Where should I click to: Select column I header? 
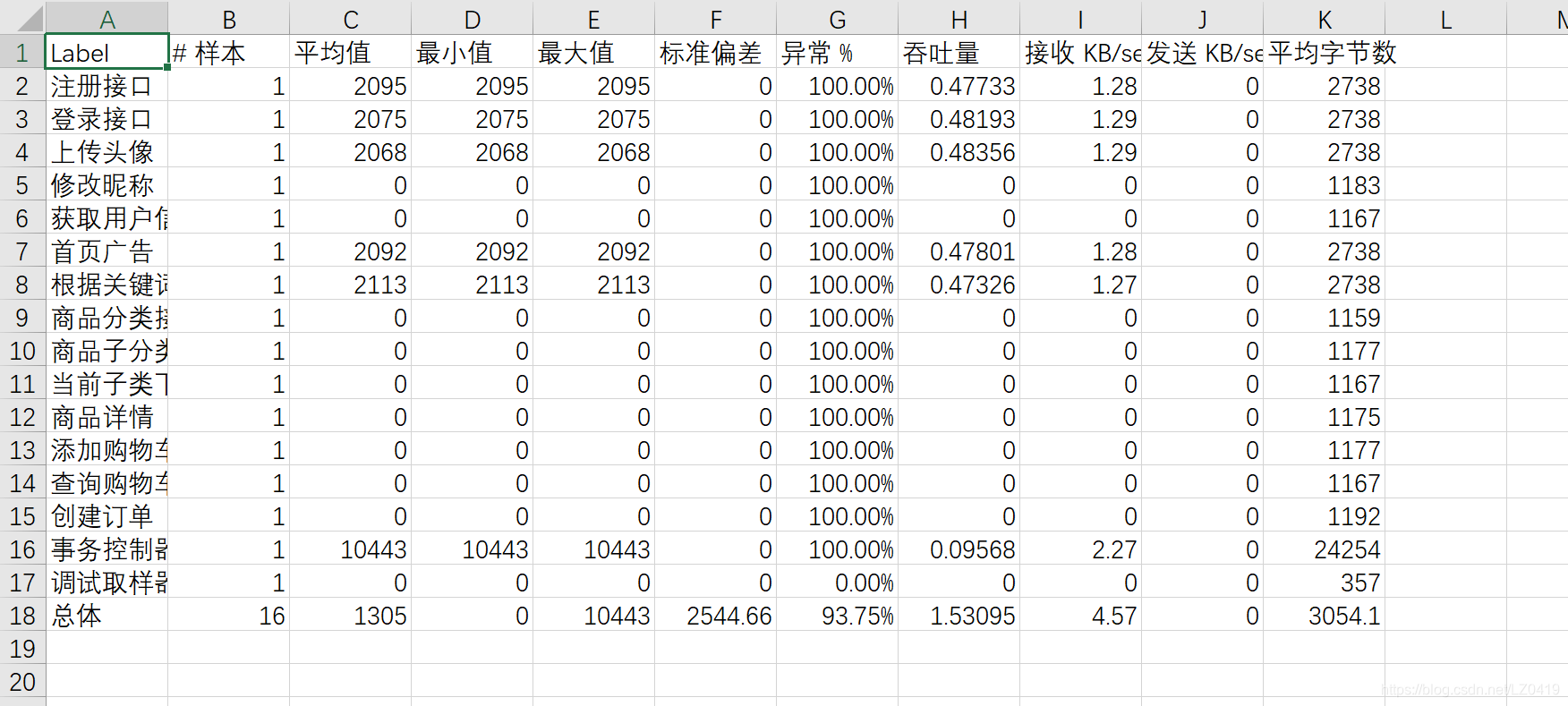[1080, 19]
